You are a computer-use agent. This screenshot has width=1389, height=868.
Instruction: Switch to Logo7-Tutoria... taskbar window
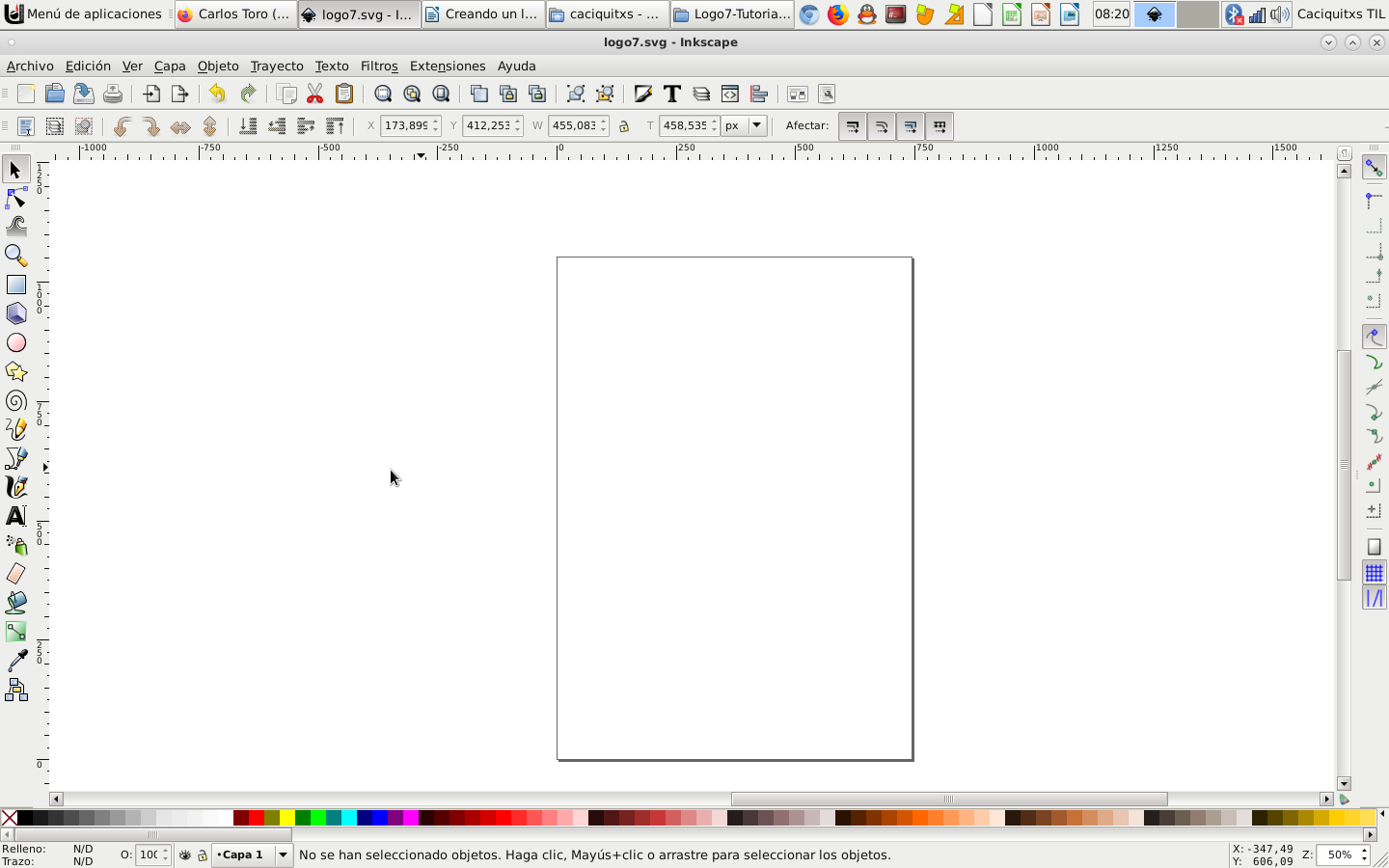(x=732, y=14)
